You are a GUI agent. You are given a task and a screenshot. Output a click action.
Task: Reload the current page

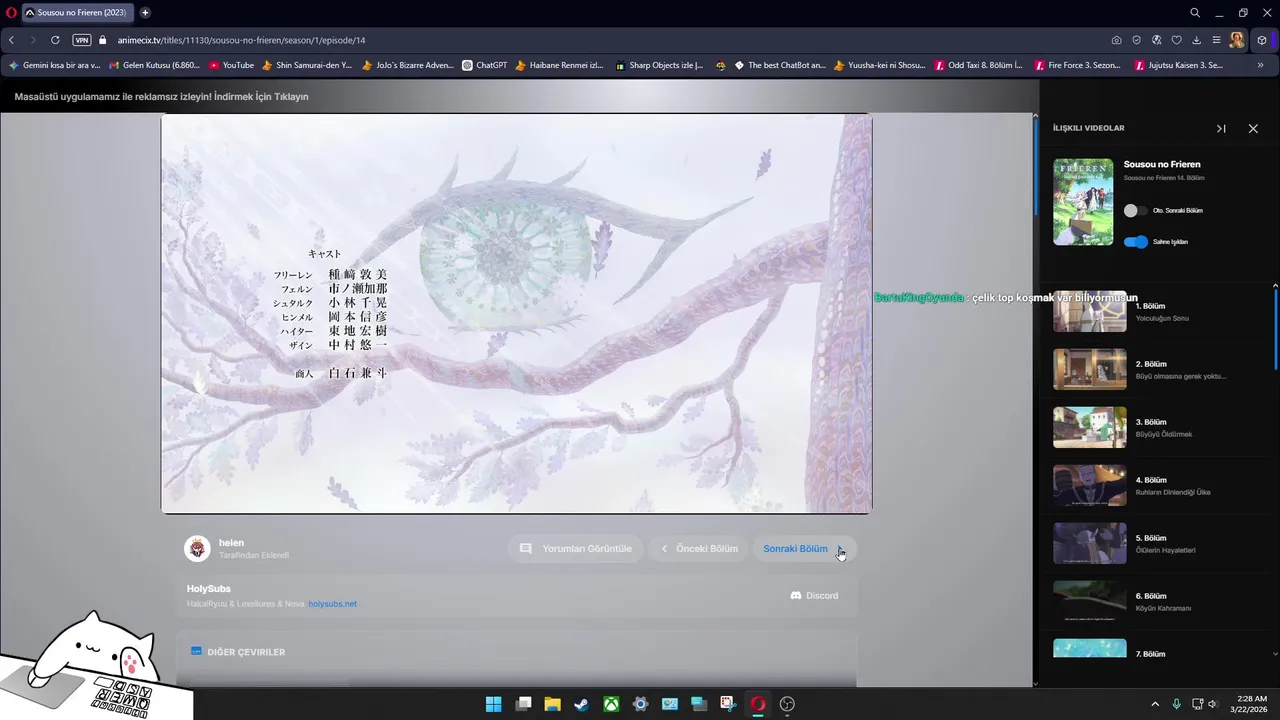pyautogui.click(x=55, y=40)
